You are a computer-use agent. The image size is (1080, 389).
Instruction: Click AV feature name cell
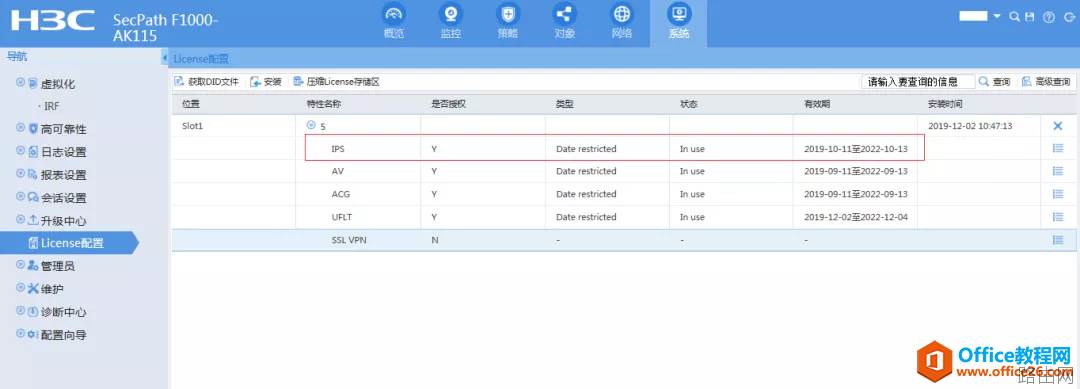[337, 171]
